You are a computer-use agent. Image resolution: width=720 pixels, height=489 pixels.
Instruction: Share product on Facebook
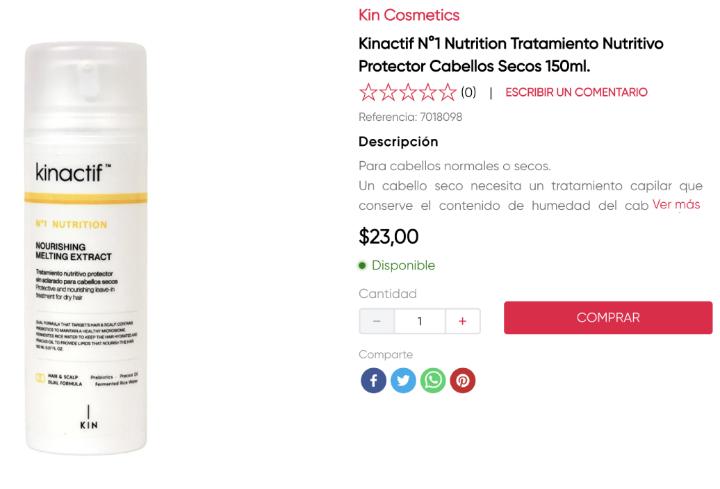point(373,380)
